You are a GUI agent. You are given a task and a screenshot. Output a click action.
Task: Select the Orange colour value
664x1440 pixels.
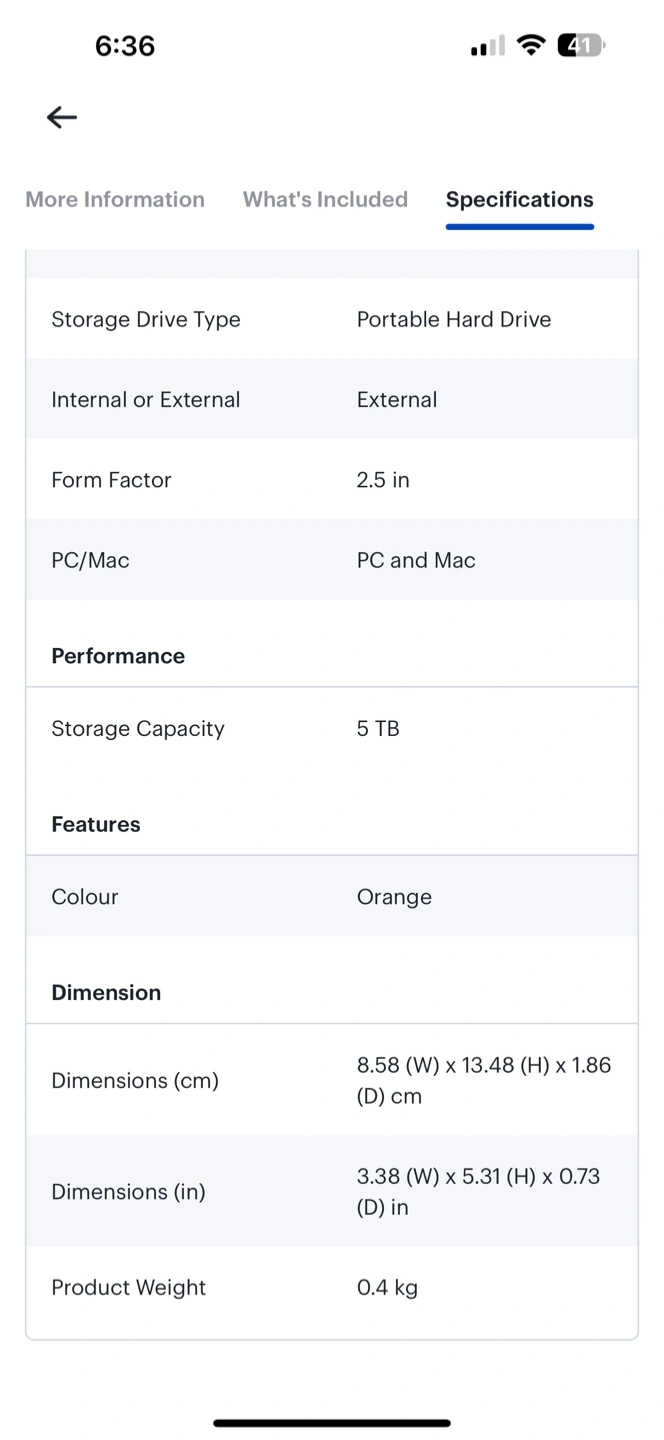pyautogui.click(x=394, y=897)
